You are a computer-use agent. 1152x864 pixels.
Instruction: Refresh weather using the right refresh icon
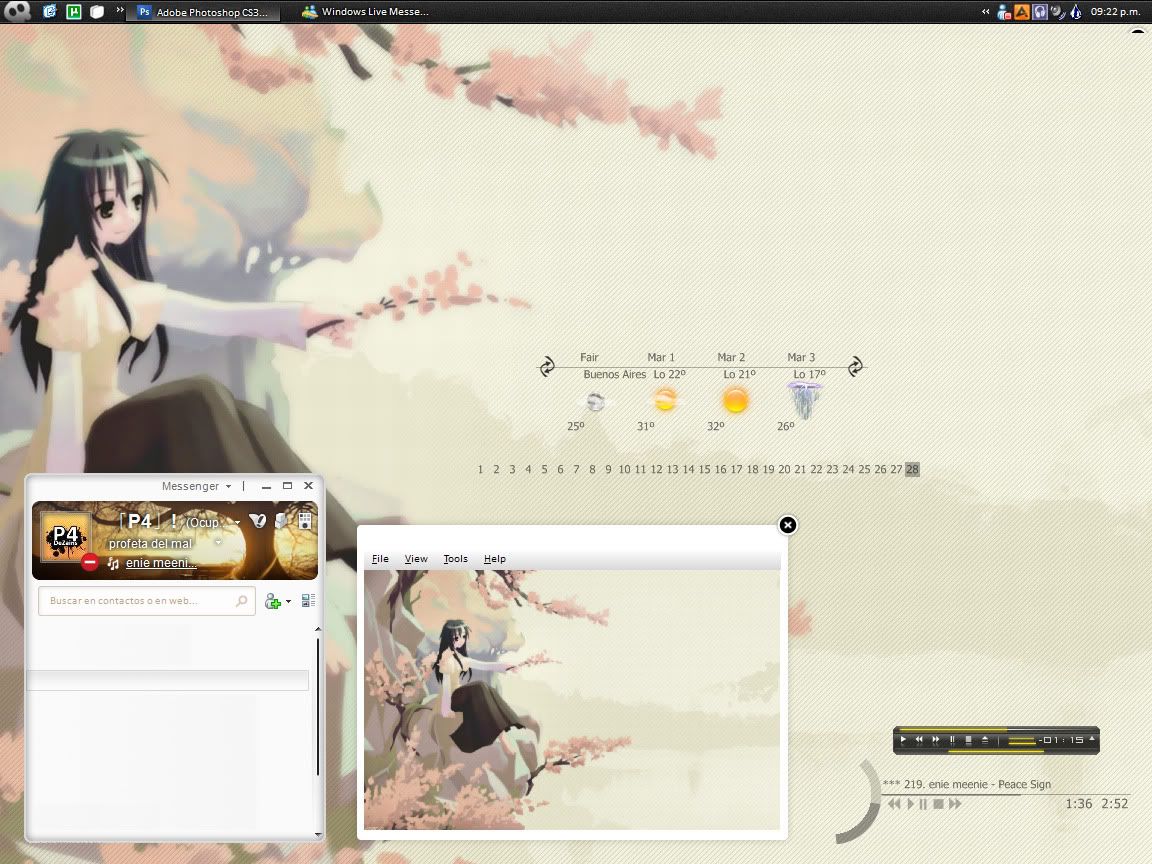[855, 366]
